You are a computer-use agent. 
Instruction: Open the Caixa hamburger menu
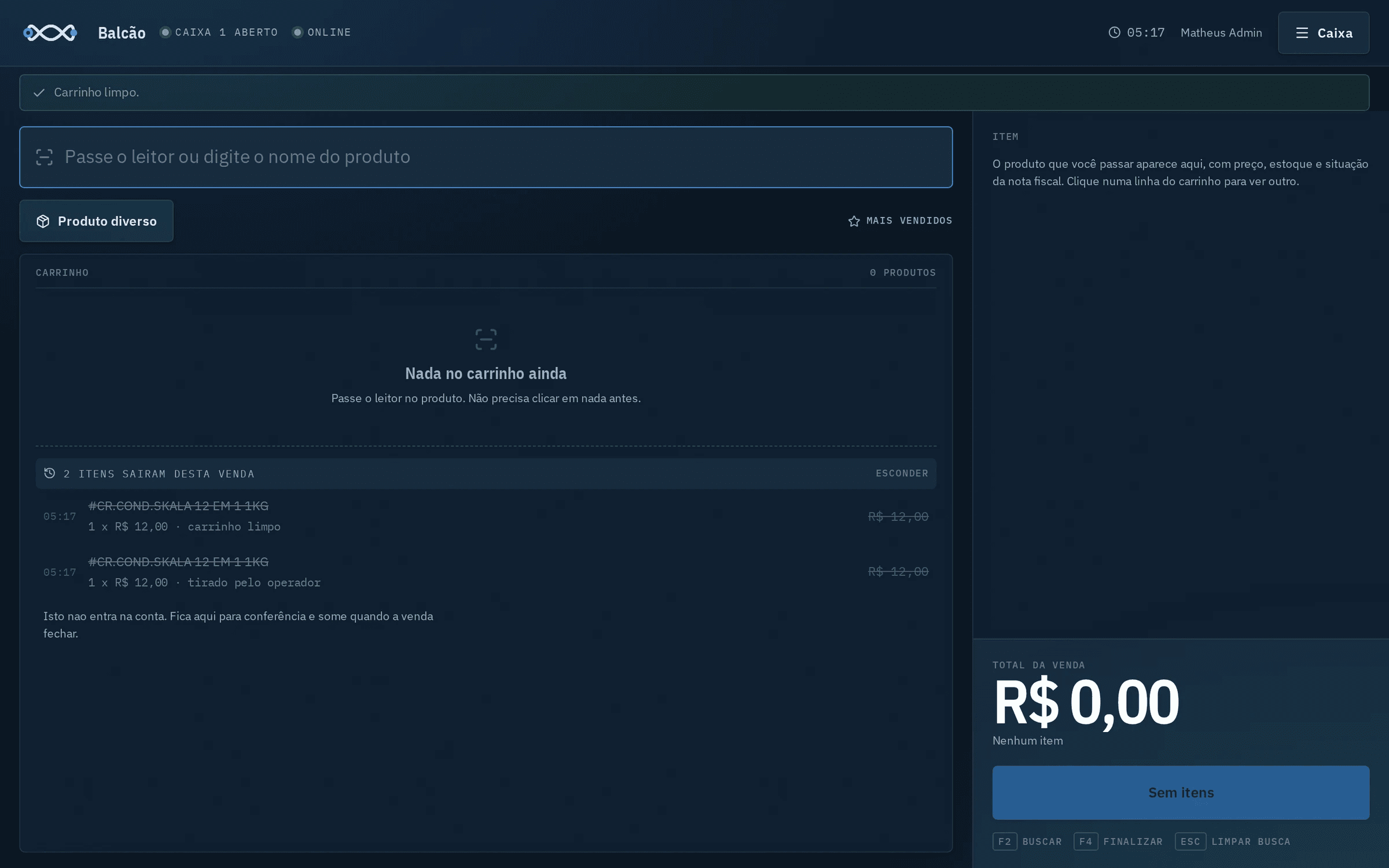click(1323, 33)
